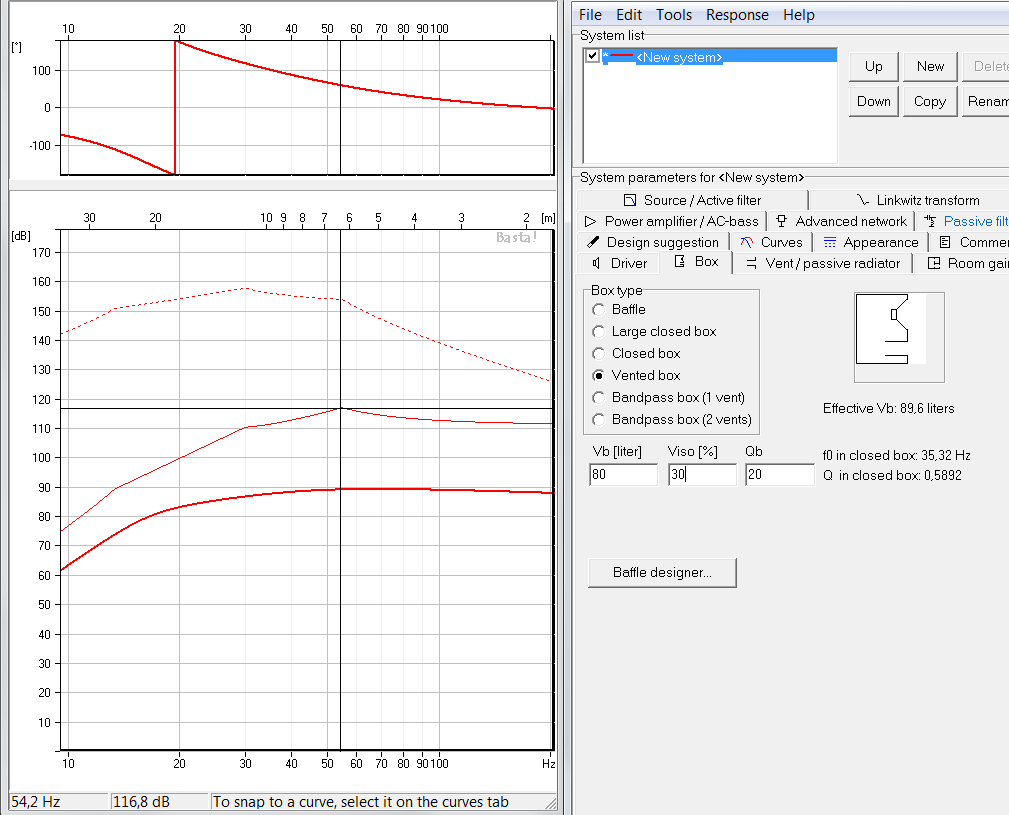This screenshot has height=815, width=1009.
Task: Click the f0 in closed box value
Action: click(x=896, y=455)
